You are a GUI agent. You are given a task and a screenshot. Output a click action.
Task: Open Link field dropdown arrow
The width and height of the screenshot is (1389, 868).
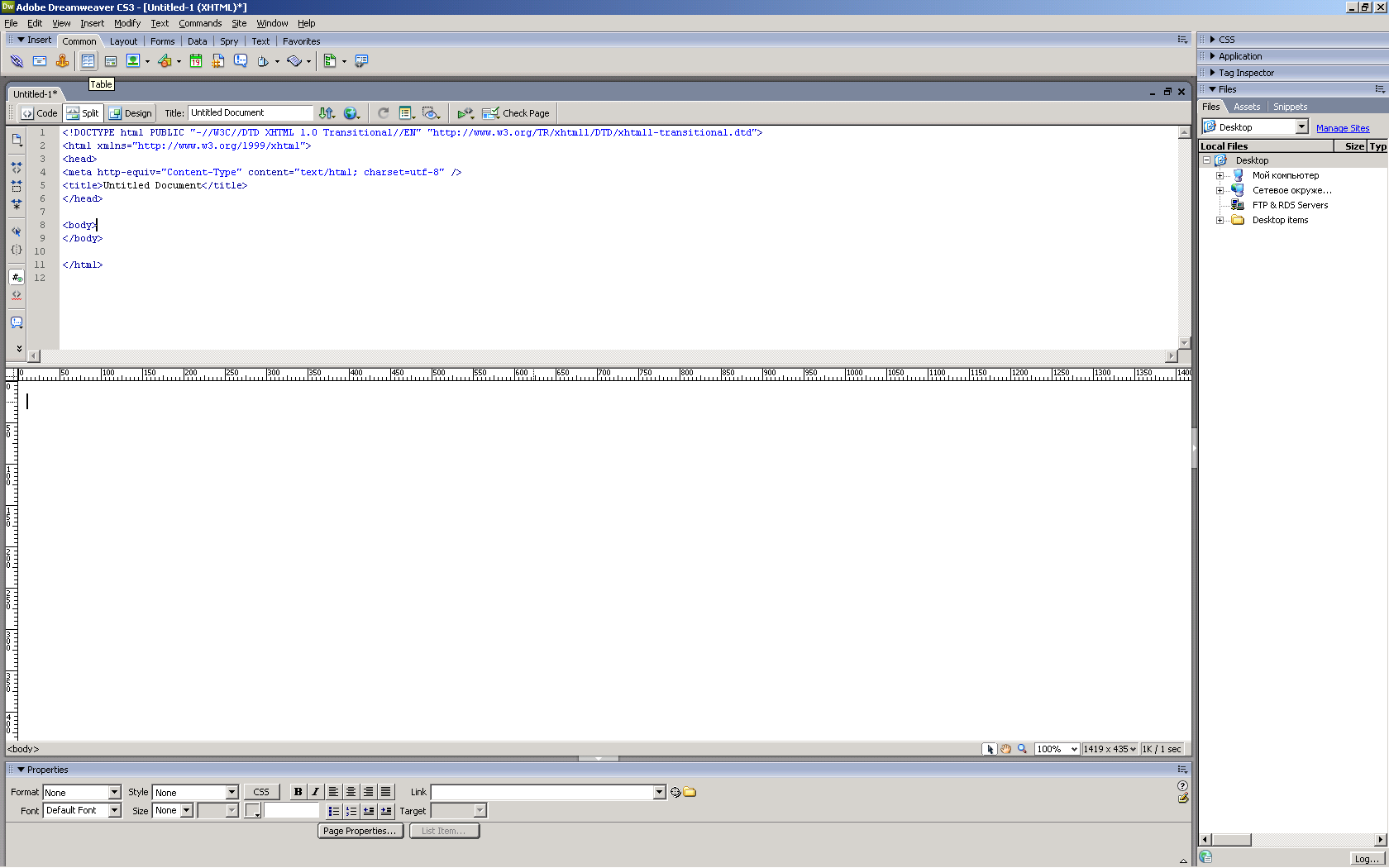point(659,792)
